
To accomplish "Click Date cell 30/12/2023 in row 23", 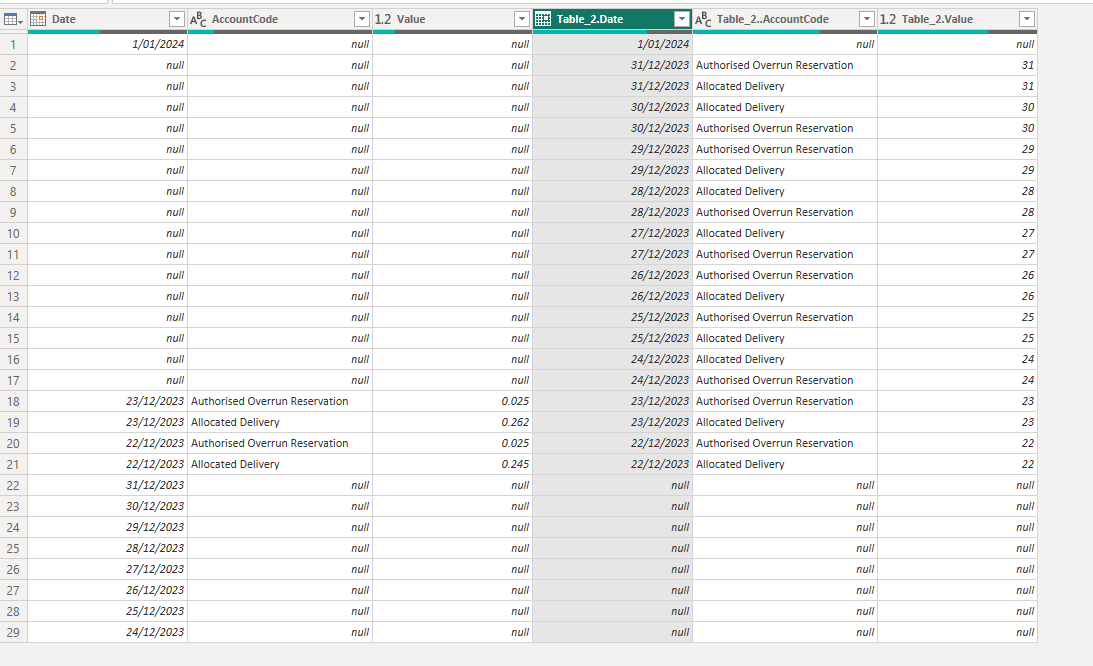I will click(x=107, y=506).
